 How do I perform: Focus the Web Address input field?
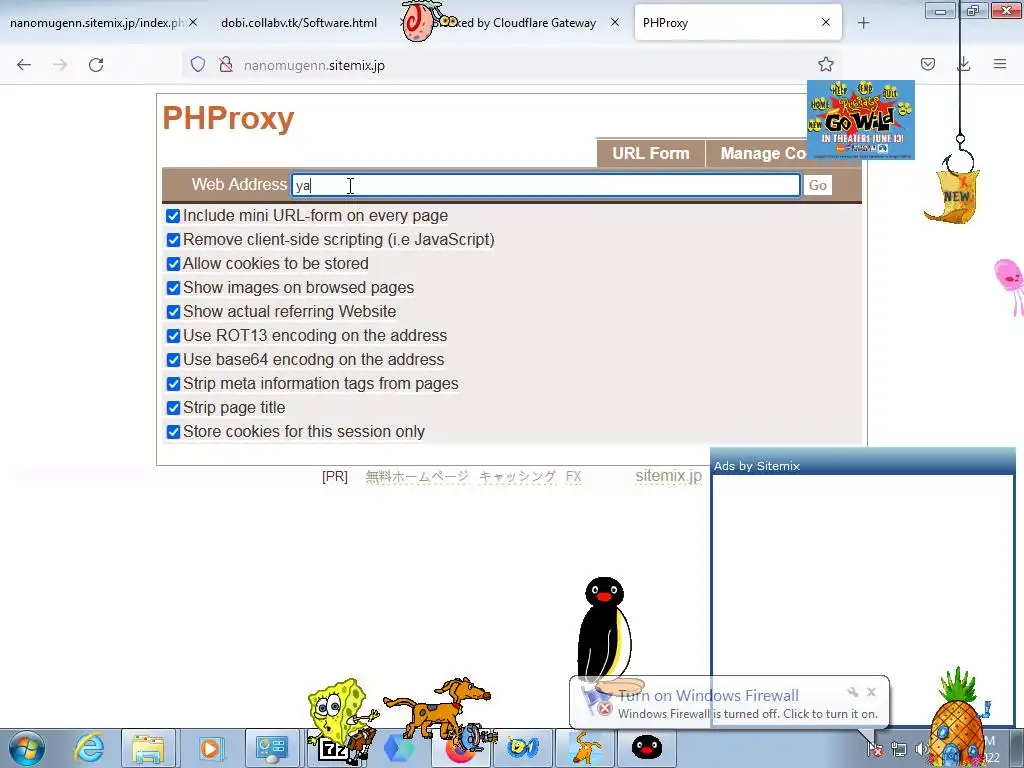click(546, 185)
